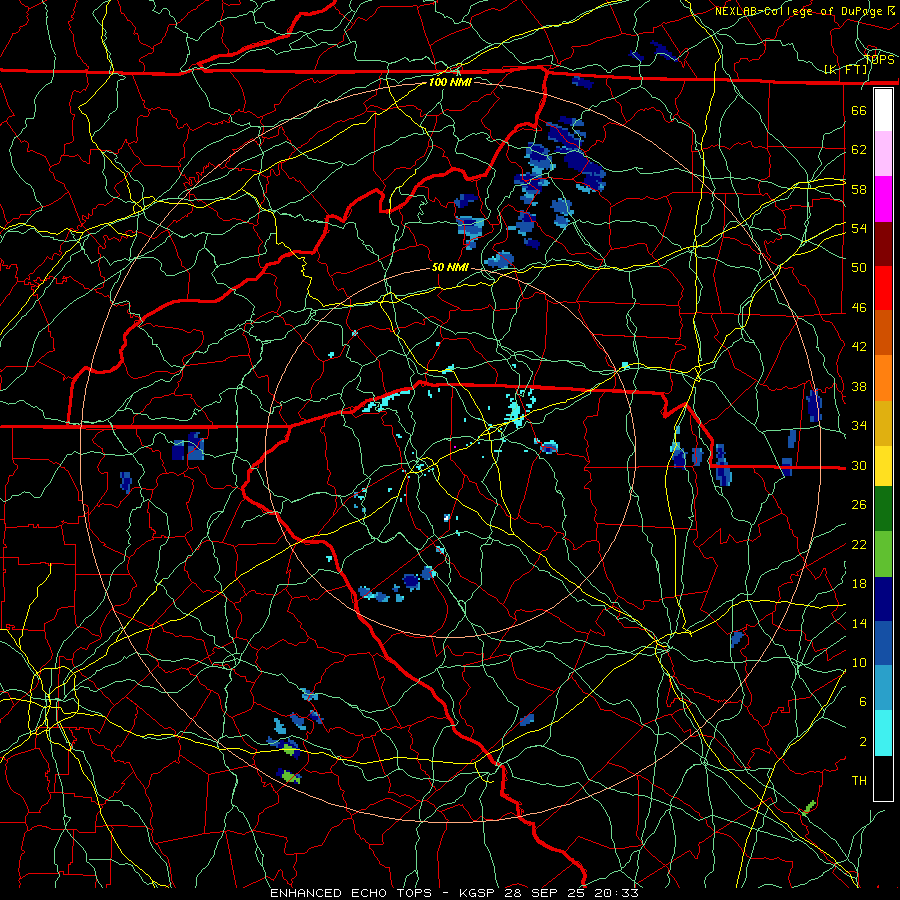900x900 pixels.
Task: Click the yellow legend swatch
Action: (x=883, y=465)
